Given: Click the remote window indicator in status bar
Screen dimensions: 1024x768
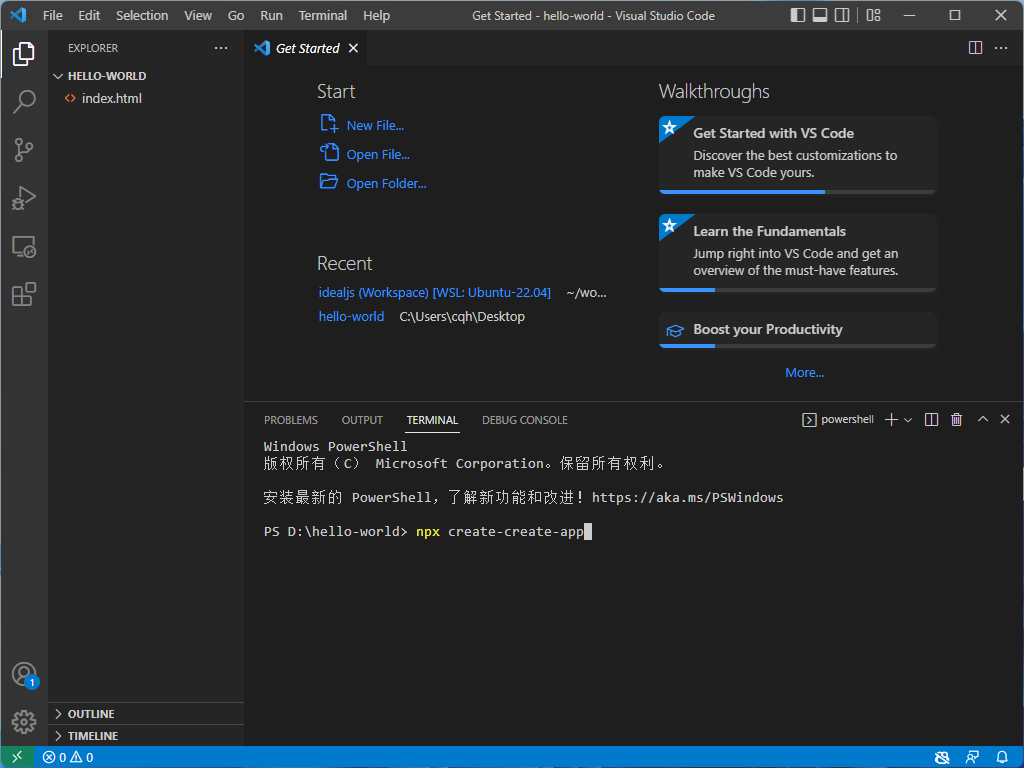Looking at the screenshot, I should (17, 757).
